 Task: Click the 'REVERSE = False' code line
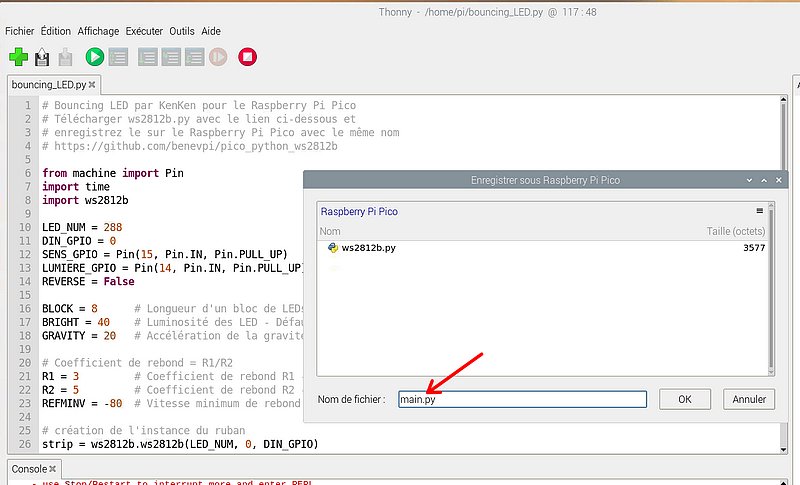tap(88, 281)
